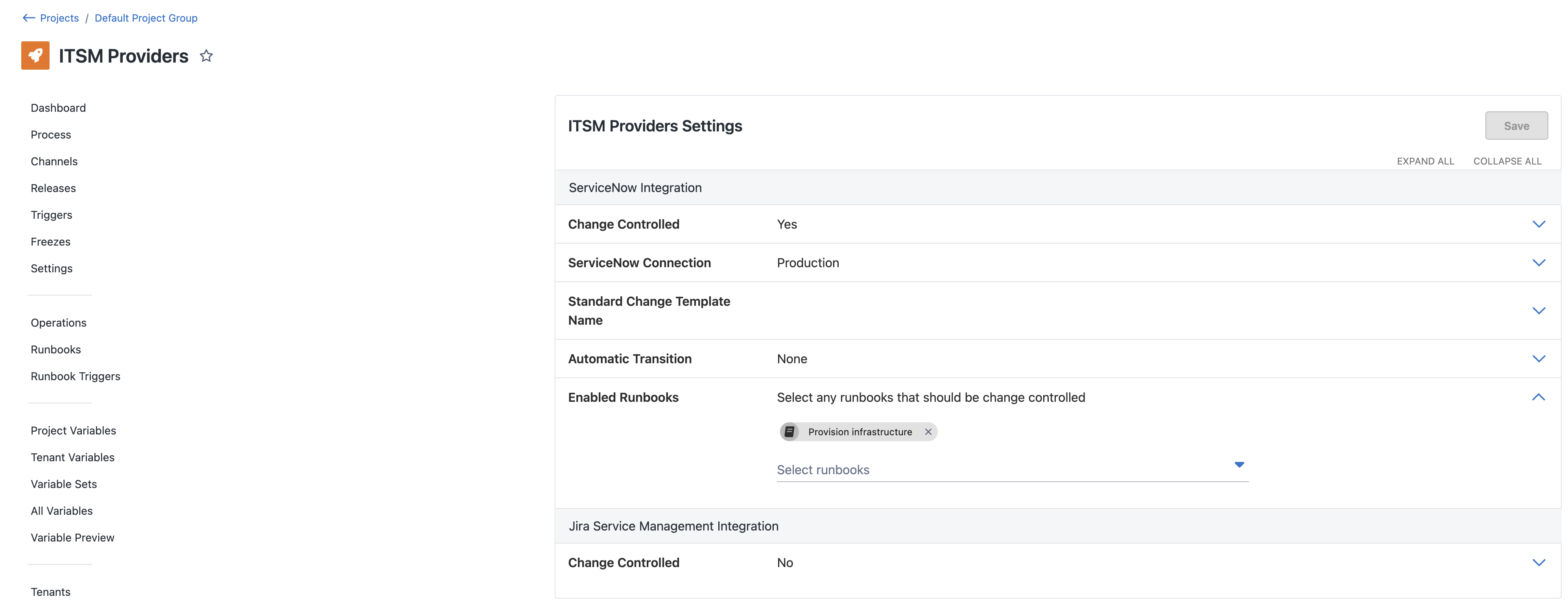Click the runbook icon in the Provision infrastructure chip
1568x610 pixels.
pos(790,432)
